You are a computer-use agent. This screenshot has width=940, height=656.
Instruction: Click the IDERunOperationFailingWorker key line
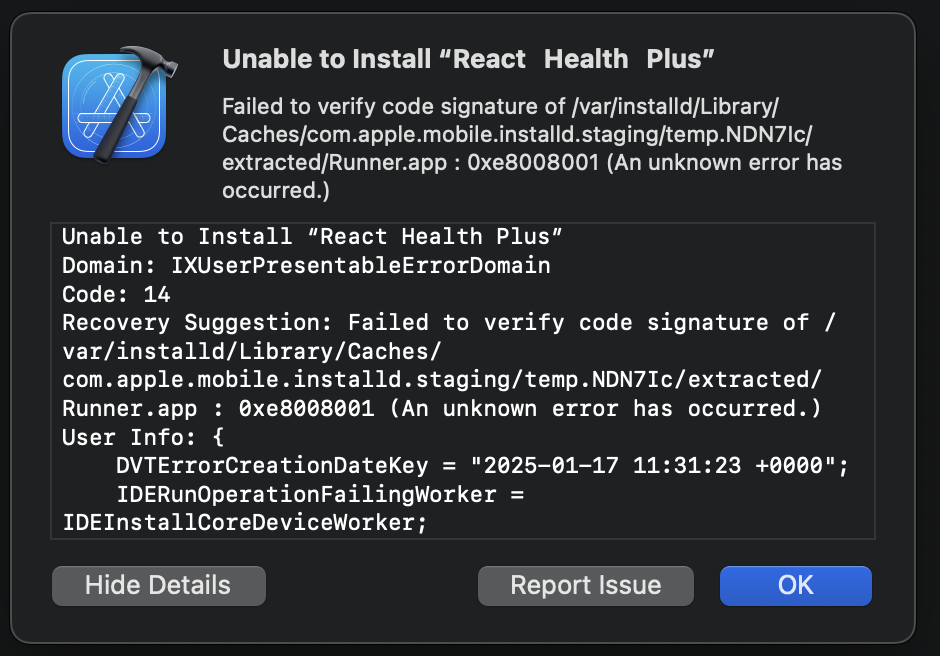click(320, 495)
